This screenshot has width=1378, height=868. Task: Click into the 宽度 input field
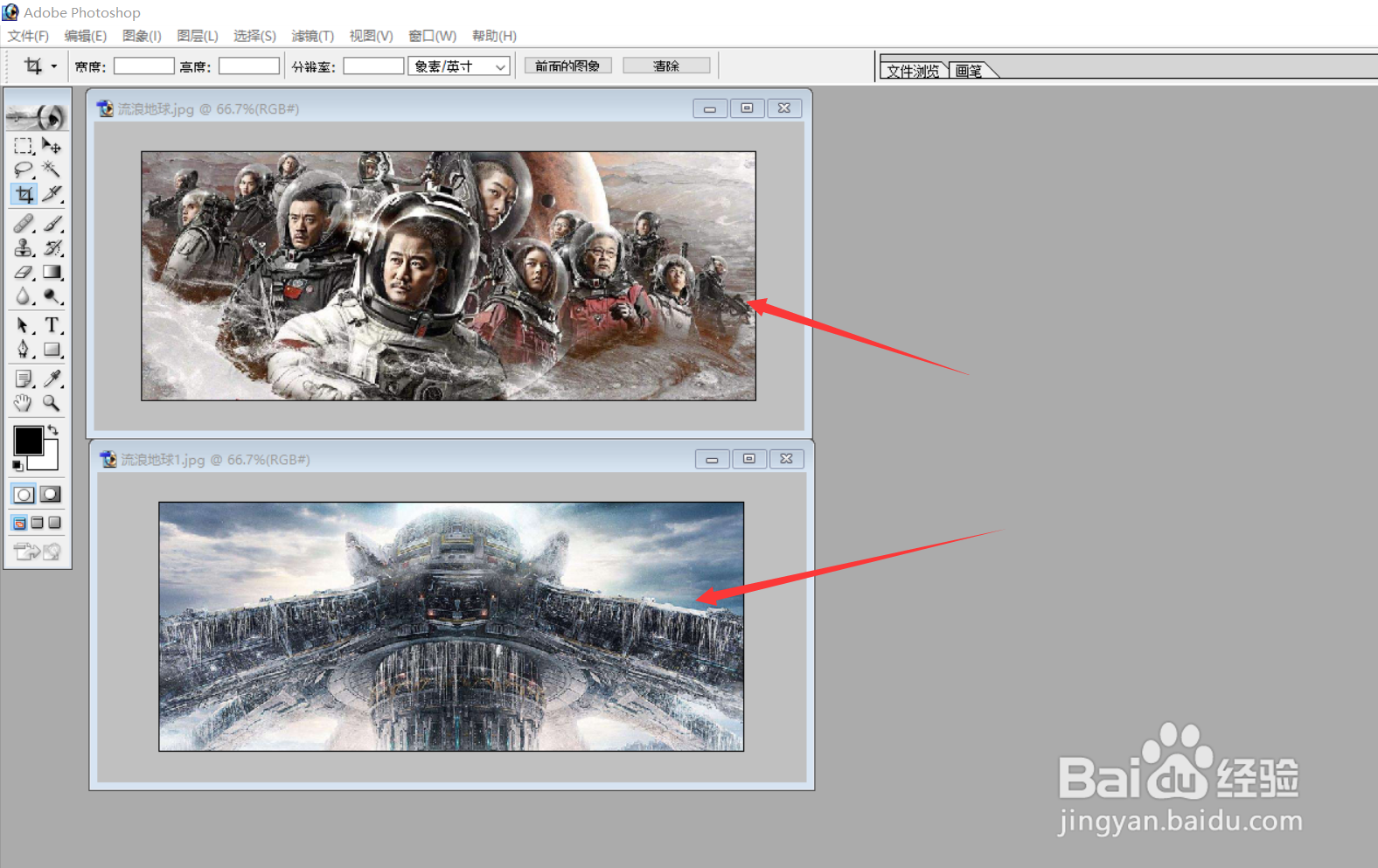[143, 66]
